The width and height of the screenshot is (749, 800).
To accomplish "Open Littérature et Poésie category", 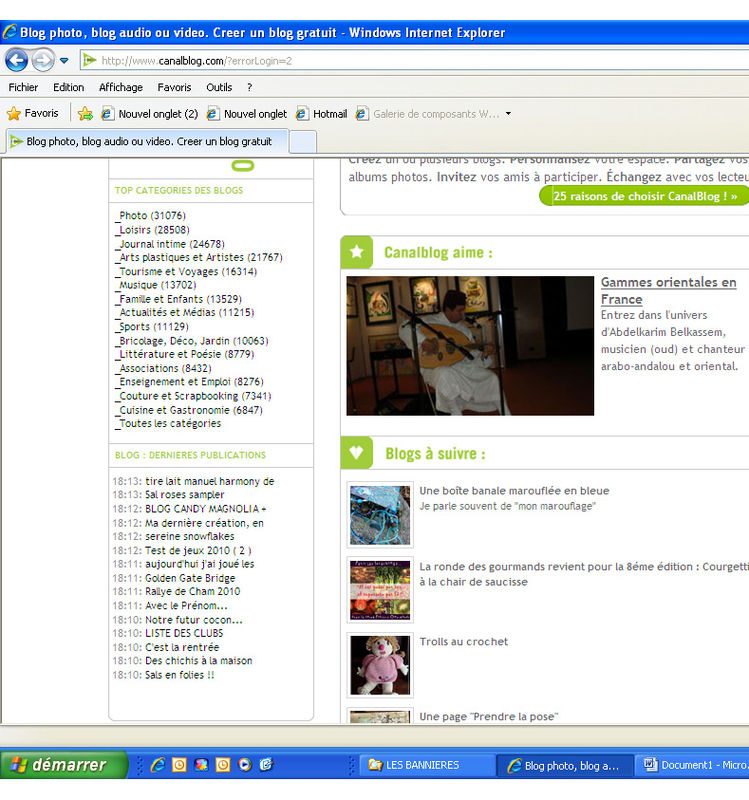I will click(186, 355).
